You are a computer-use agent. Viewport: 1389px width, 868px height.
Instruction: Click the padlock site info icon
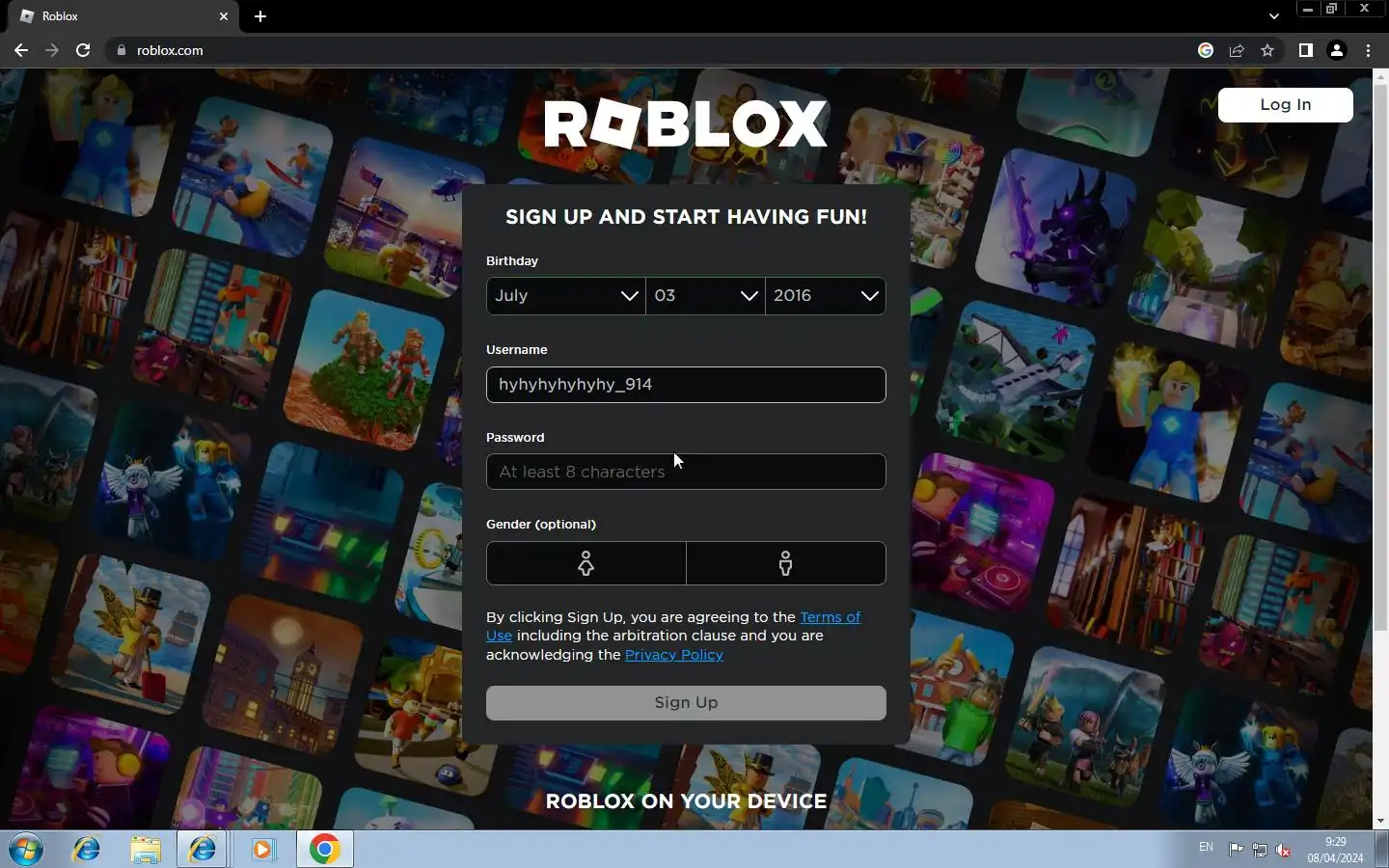pyautogui.click(x=121, y=50)
